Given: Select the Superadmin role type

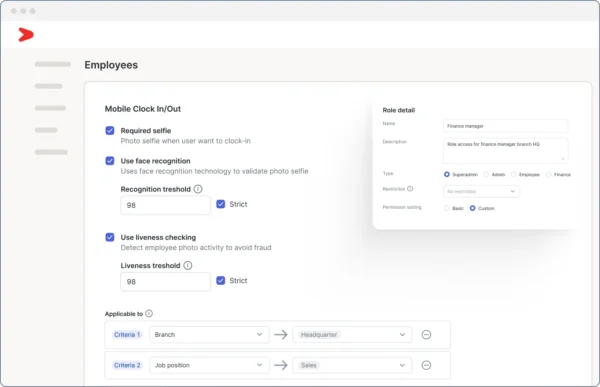Looking at the screenshot, I should (x=447, y=174).
